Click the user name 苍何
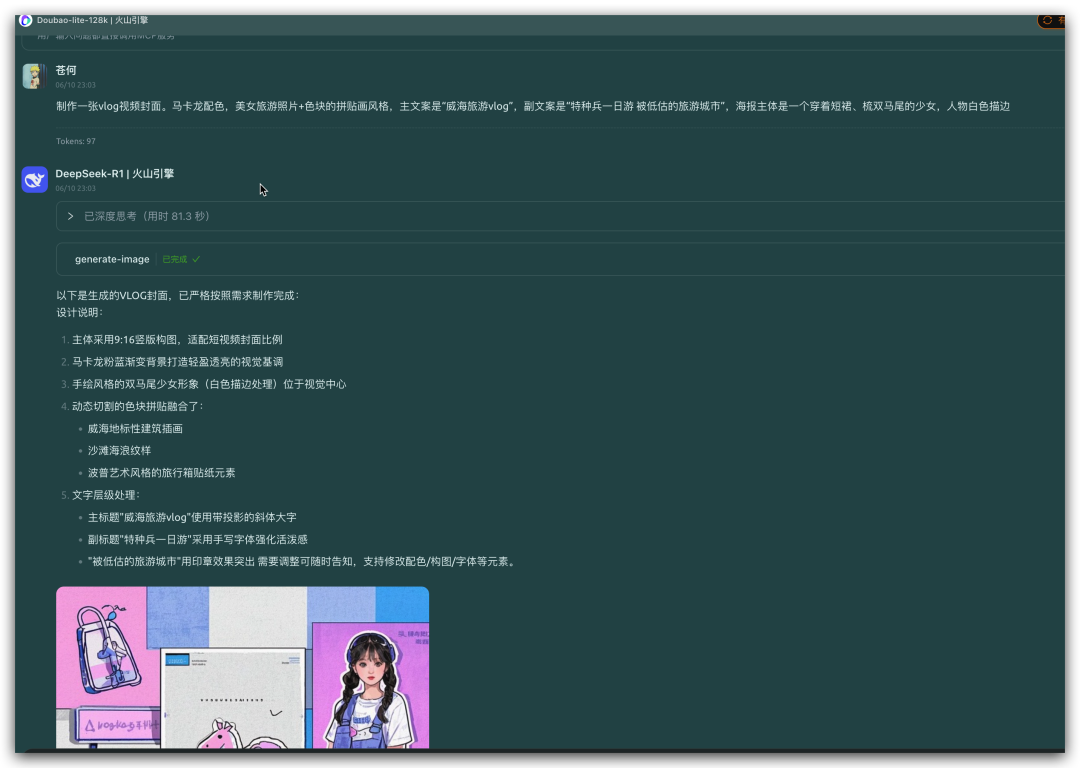The width and height of the screenshot is (1080, 768). 66,70
